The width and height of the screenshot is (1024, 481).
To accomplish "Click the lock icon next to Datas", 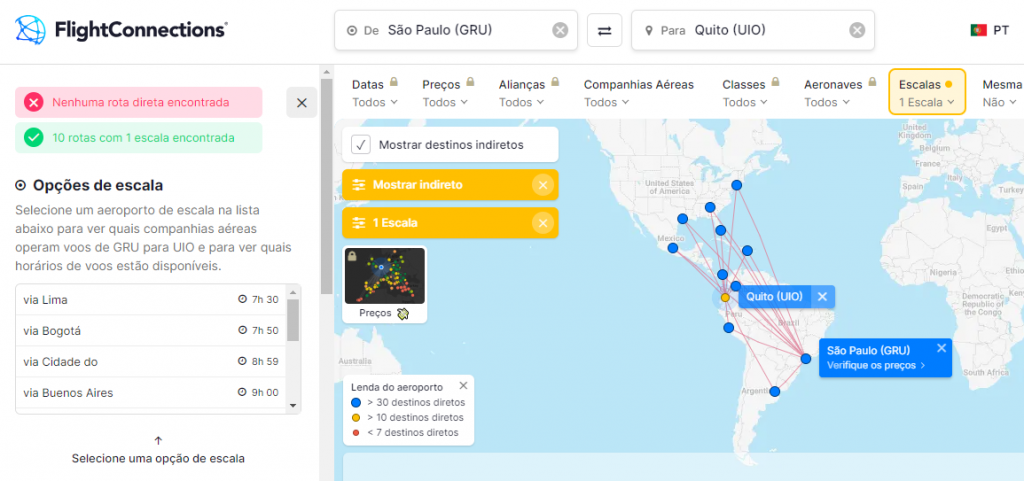I will coord(394,83).
